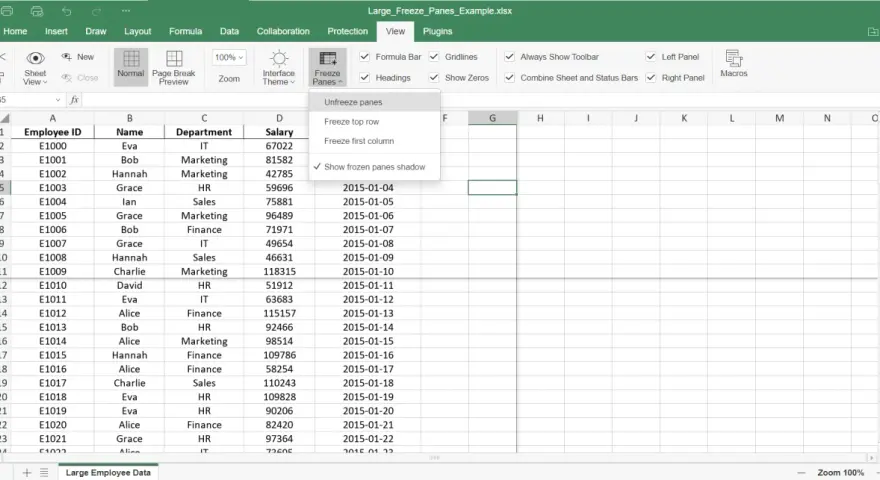Switch to Page Break Preview
880x480 pixels.
[173, 67]
